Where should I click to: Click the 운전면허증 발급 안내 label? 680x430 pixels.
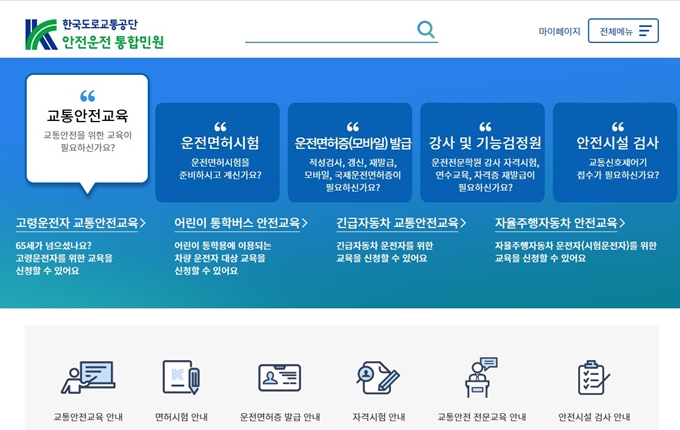[x=280, y=417]
